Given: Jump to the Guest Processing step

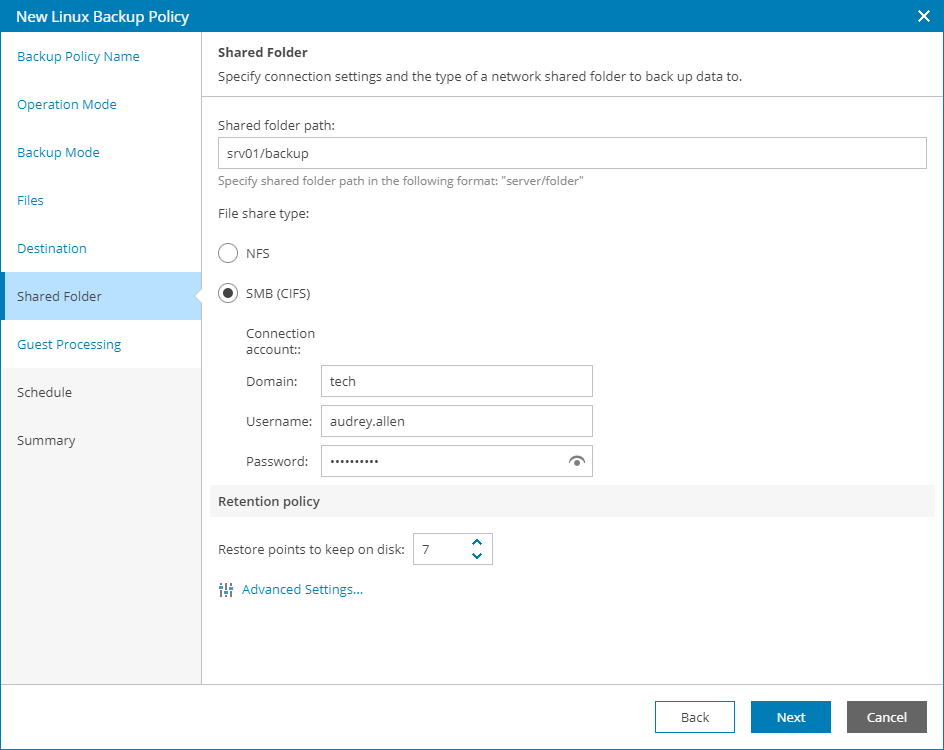Looking at the screenshot, I should pos(69,344).
